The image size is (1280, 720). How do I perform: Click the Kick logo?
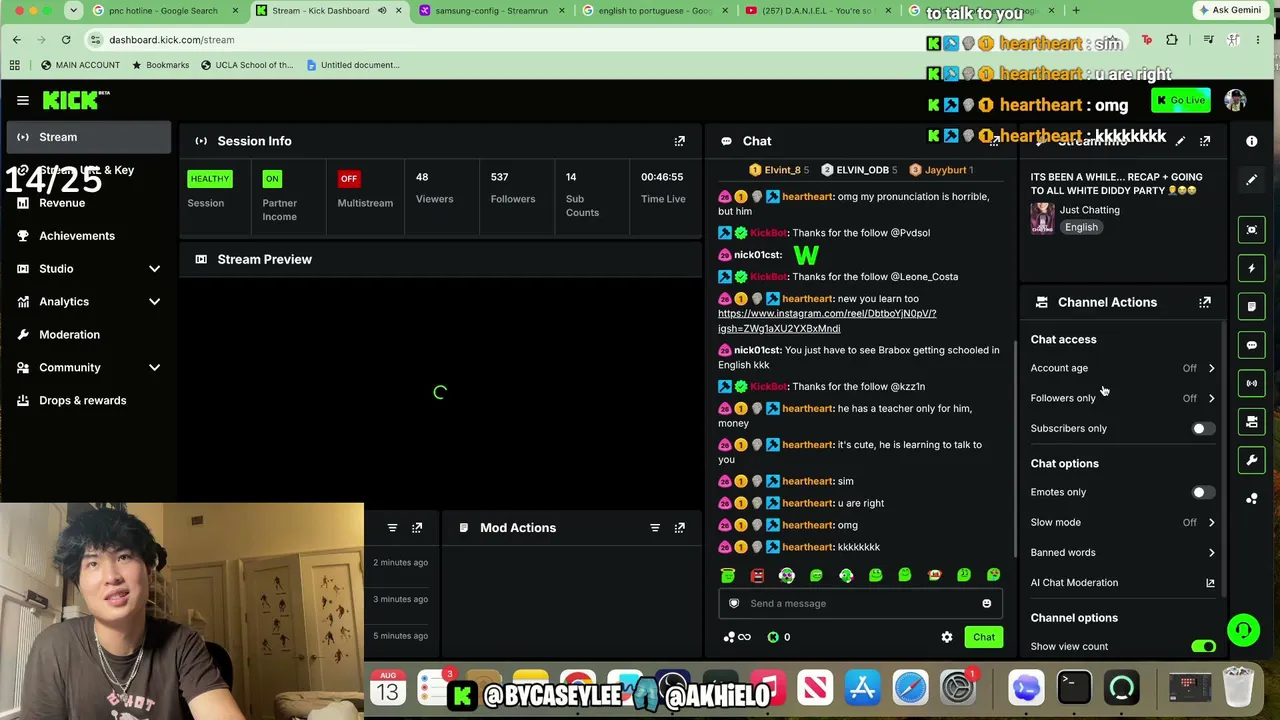pyautogui.click(x=76, y=100)
